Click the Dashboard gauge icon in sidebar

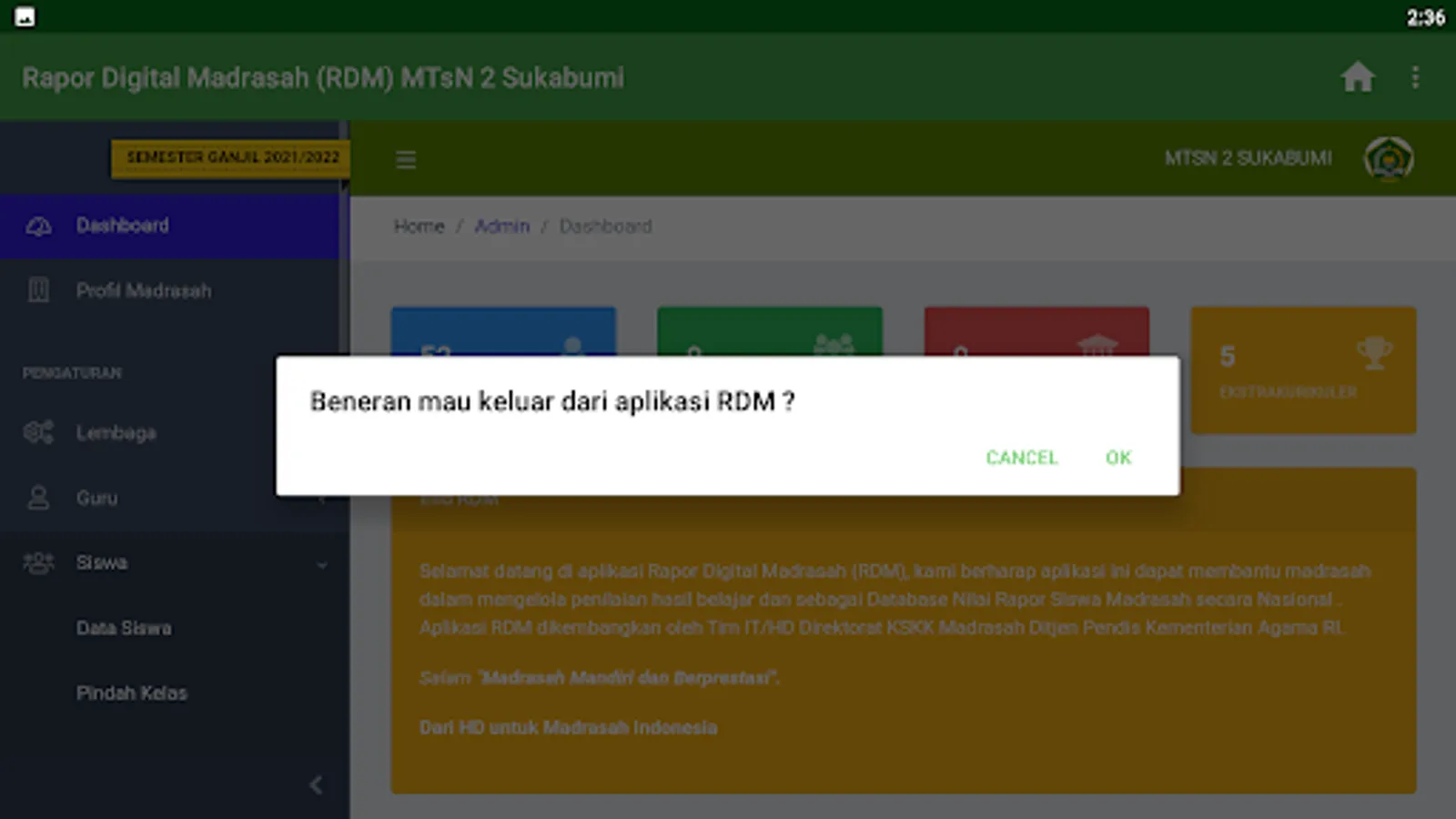[38, 226]
